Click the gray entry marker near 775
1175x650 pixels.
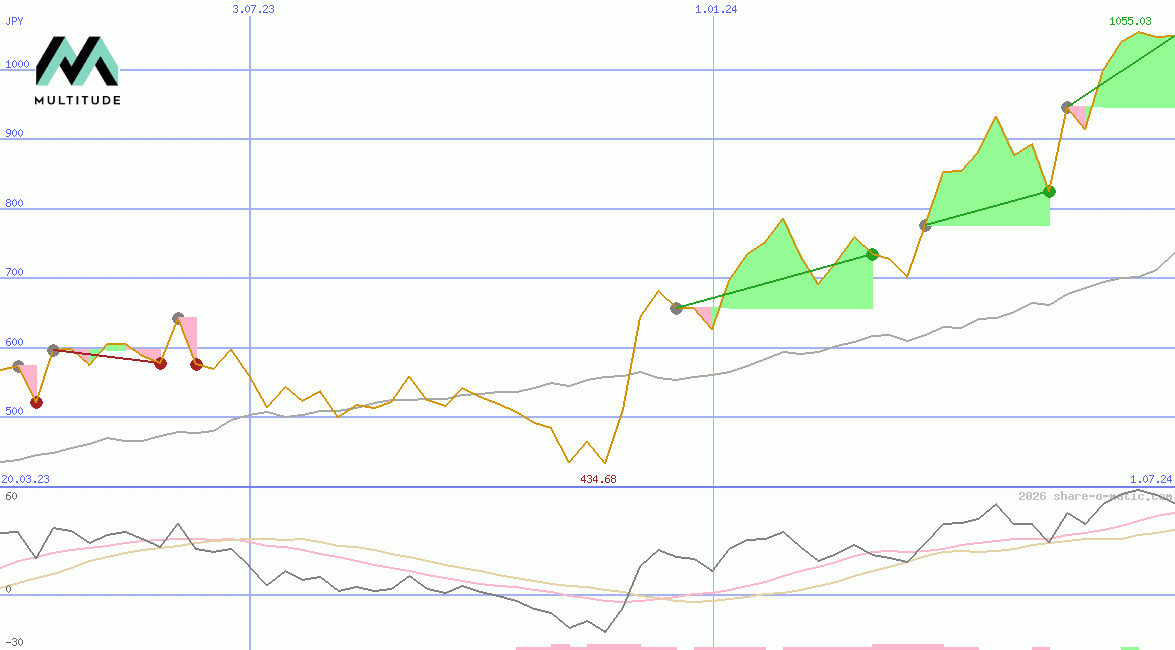point(925,226)
